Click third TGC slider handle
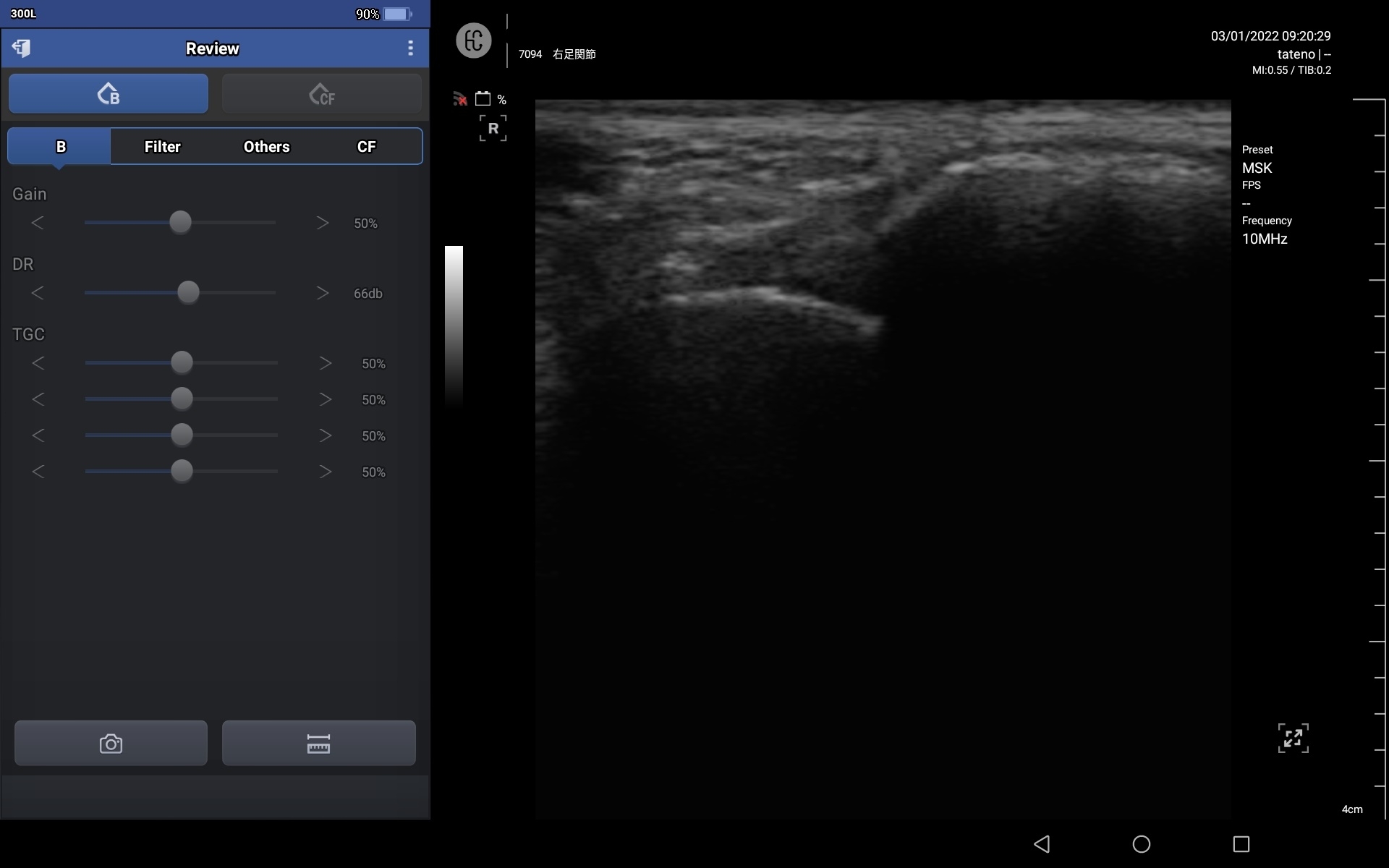This screenshot has height=868, width=1389. click(x=182, y=435)
